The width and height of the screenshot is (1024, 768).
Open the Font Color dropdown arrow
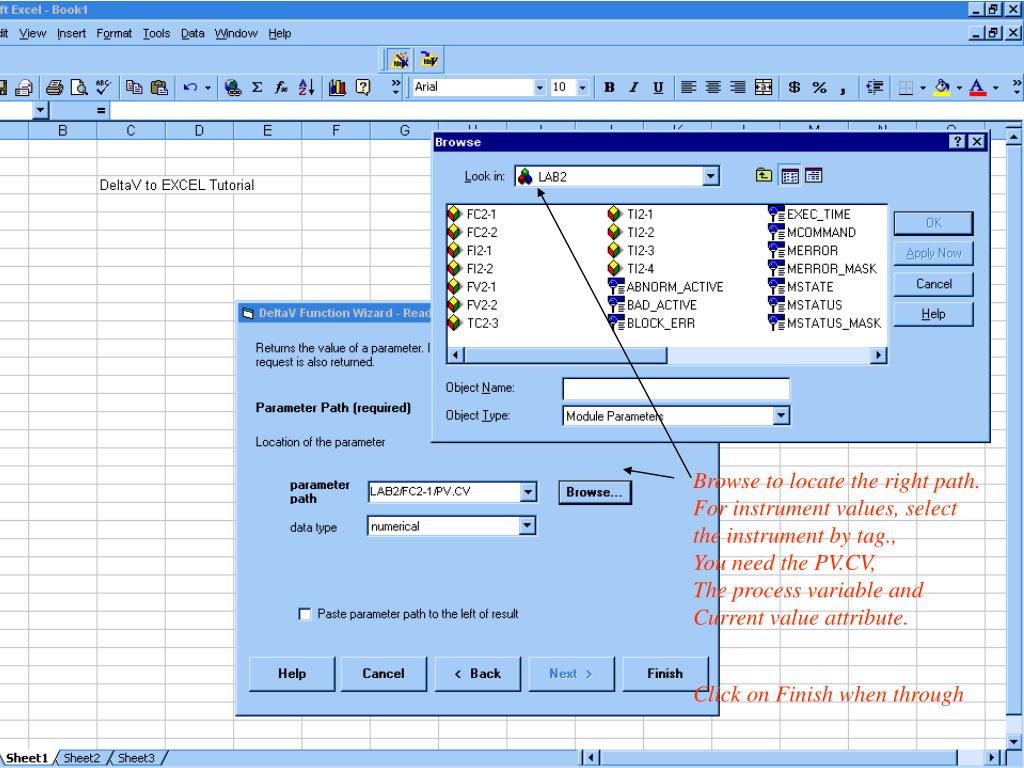[x=995, y=88]
